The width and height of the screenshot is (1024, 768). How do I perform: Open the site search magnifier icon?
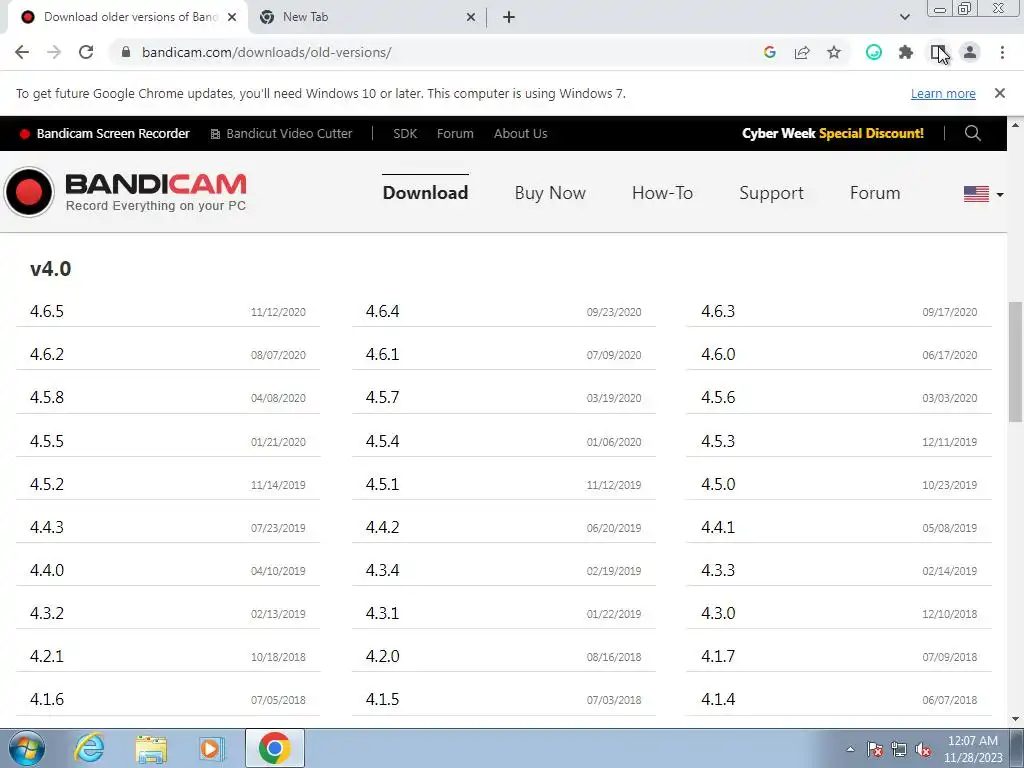pos(972,133)
